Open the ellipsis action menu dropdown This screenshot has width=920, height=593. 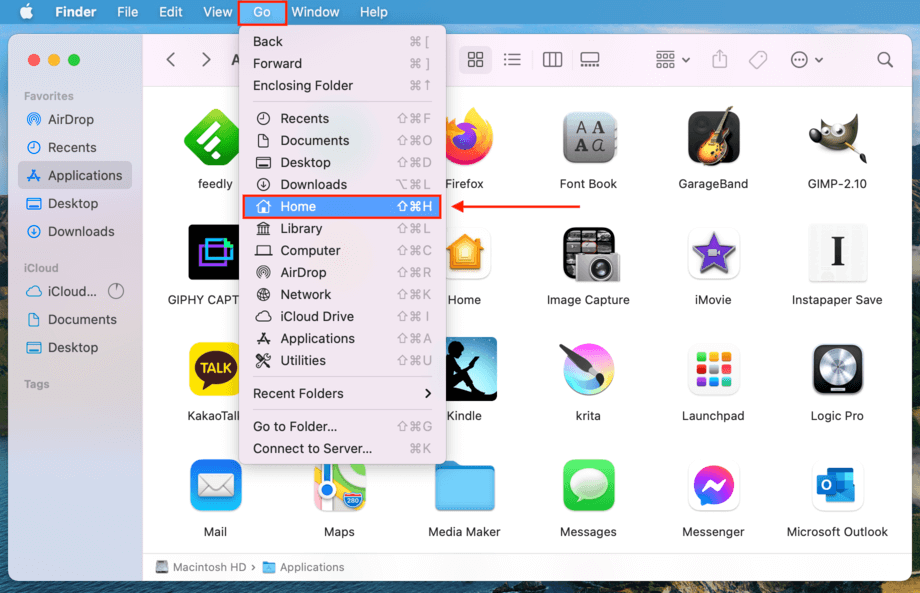(807, 59)
